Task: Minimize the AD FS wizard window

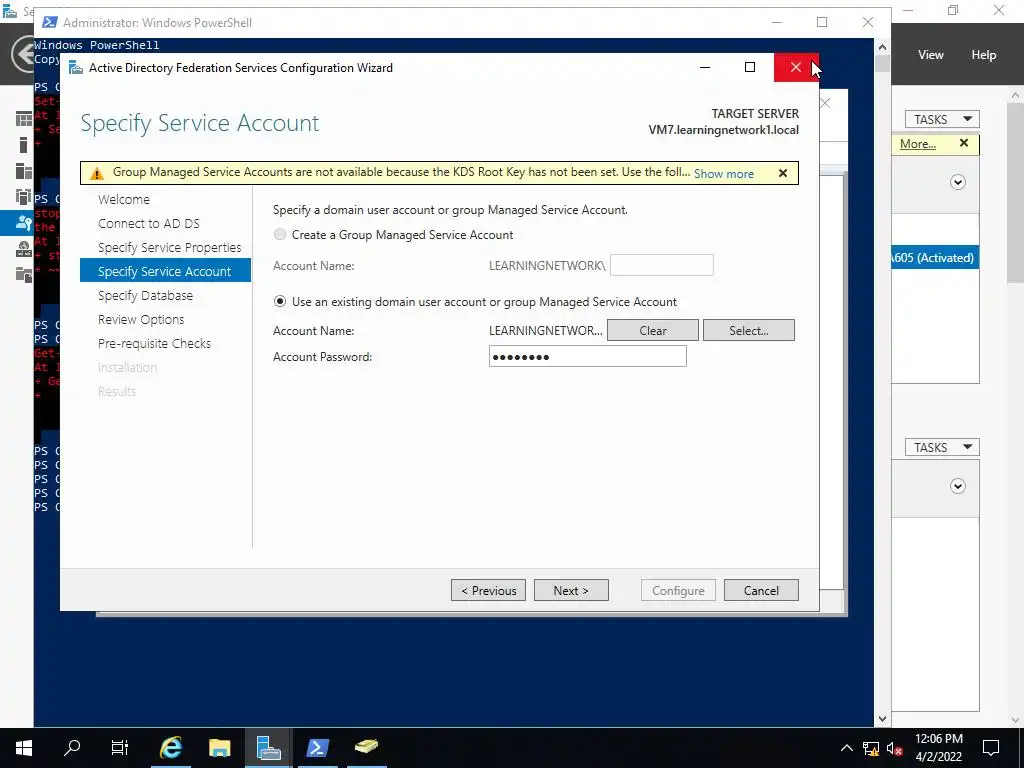Action: click(x=705, y=67)
